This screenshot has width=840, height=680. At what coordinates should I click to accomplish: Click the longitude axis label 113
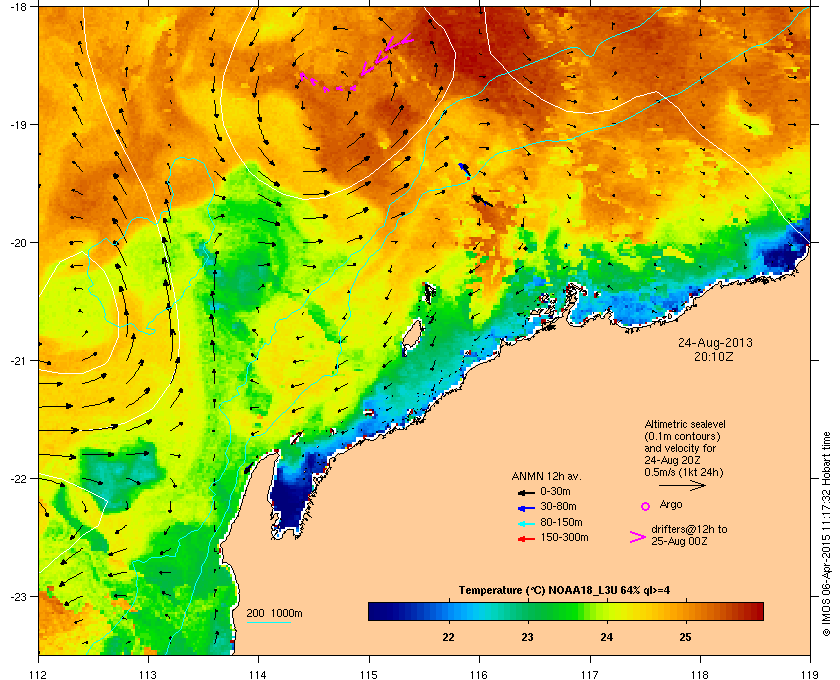tap(148, 674)
